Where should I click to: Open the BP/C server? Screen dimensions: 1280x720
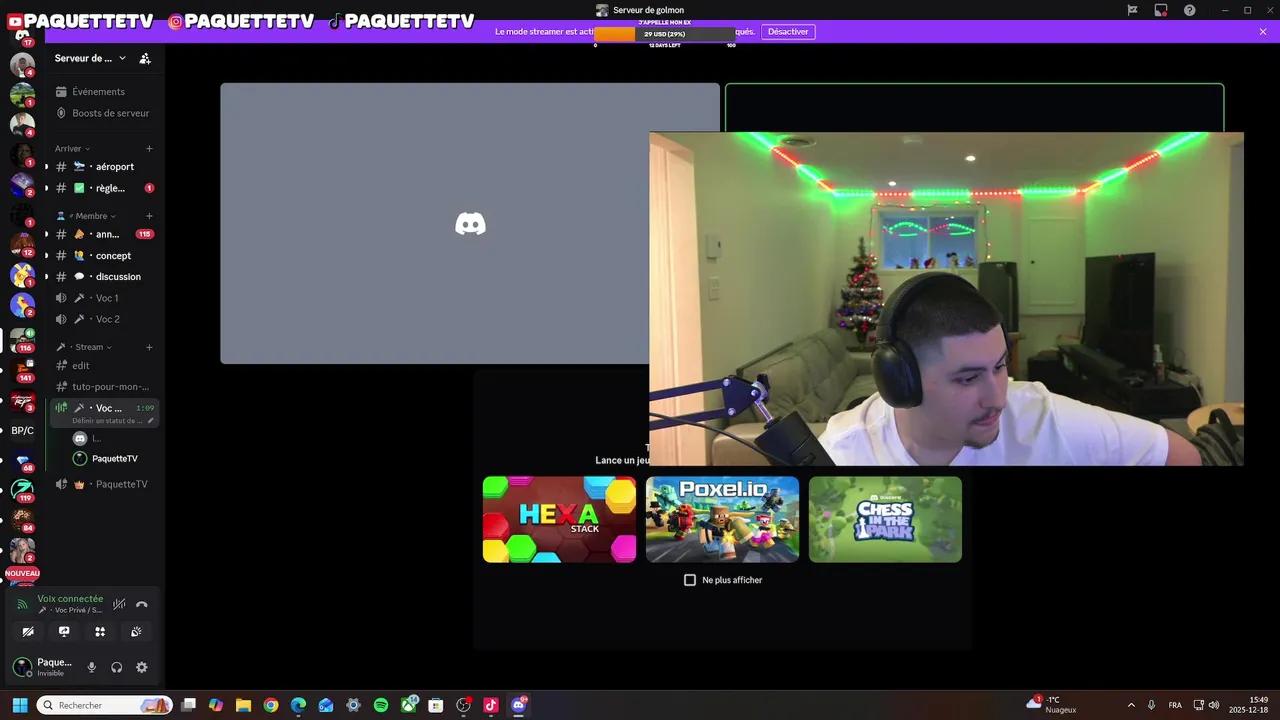(22, 431)
